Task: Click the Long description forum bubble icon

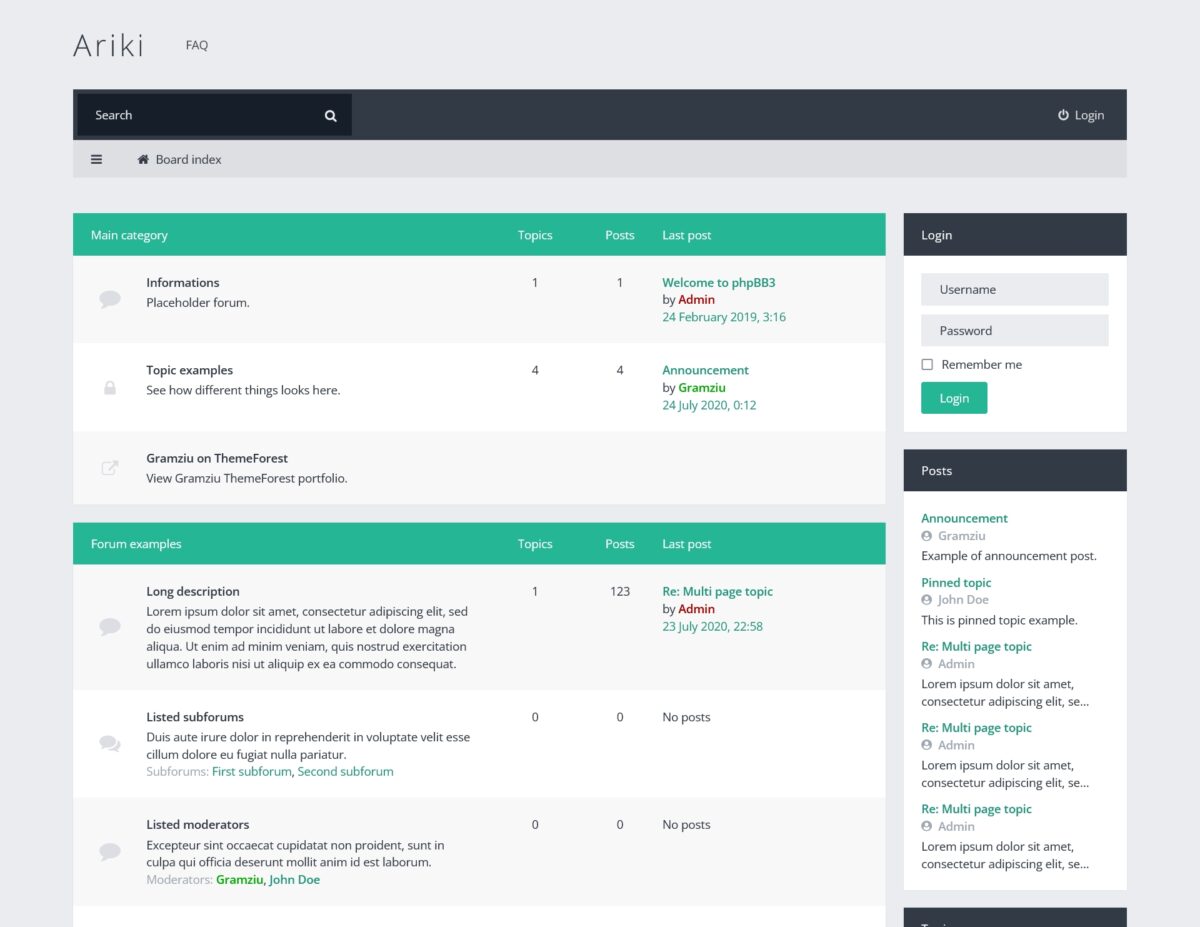Action: (x=110, y=627)
